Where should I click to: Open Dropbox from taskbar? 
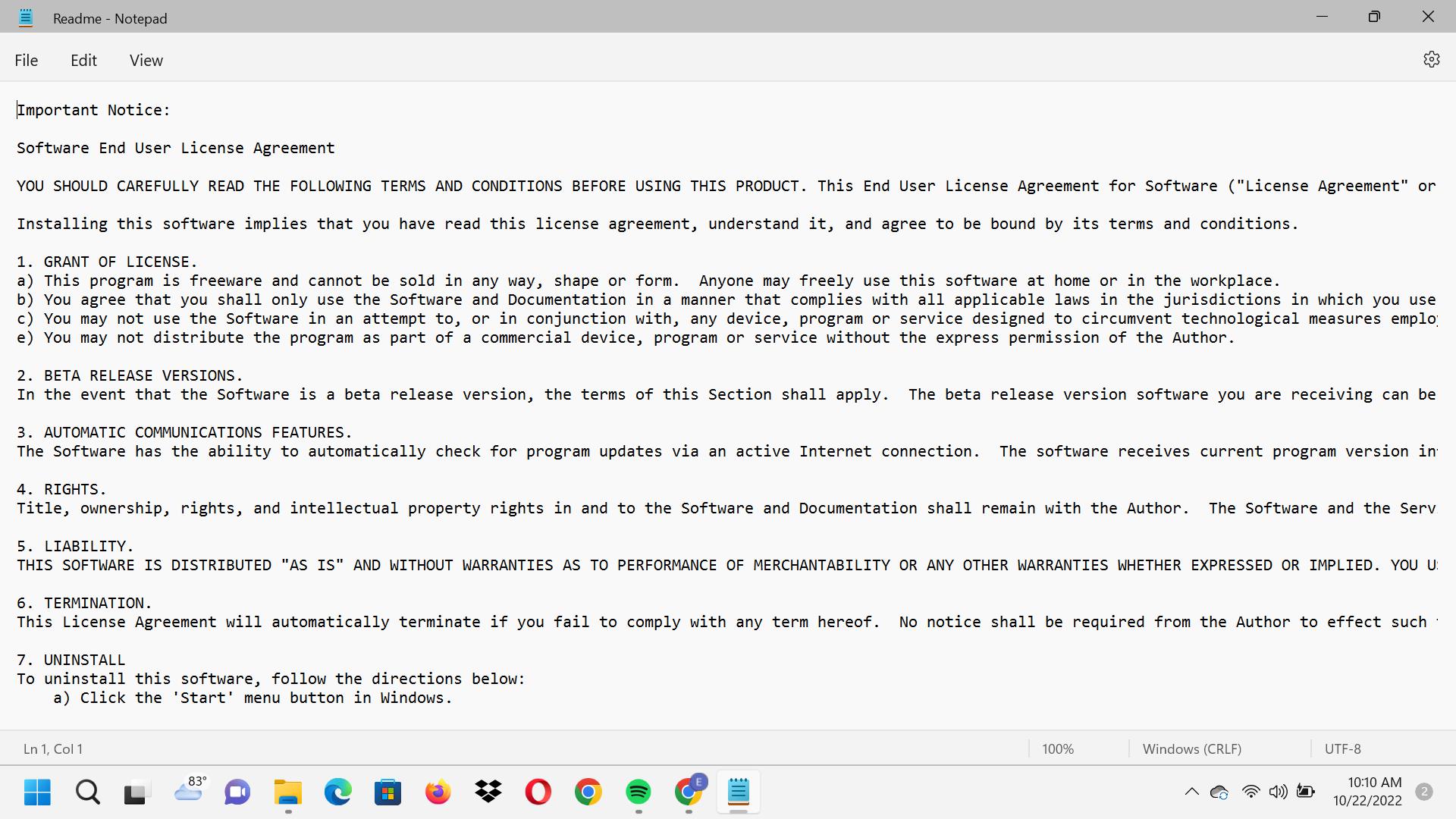click(x=488, y=792)
